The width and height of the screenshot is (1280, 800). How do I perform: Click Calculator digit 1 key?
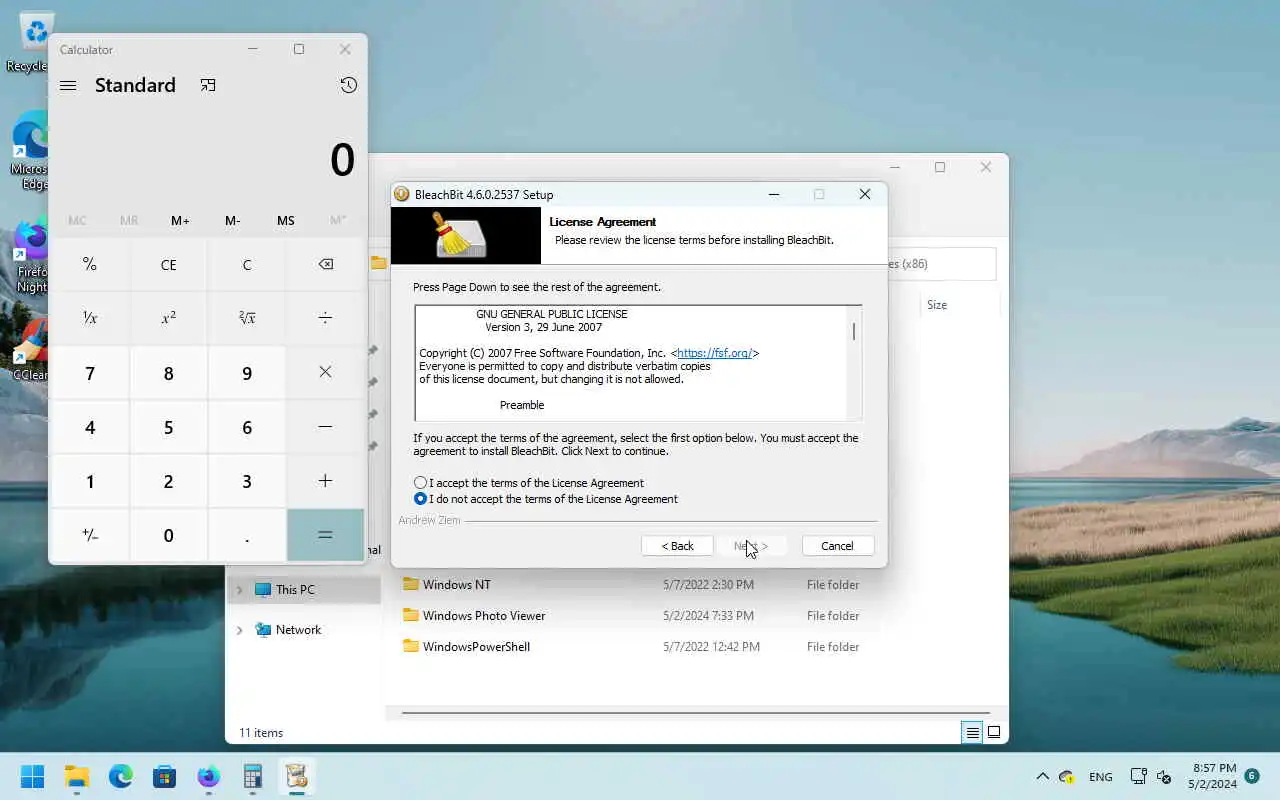click(90, 481)
